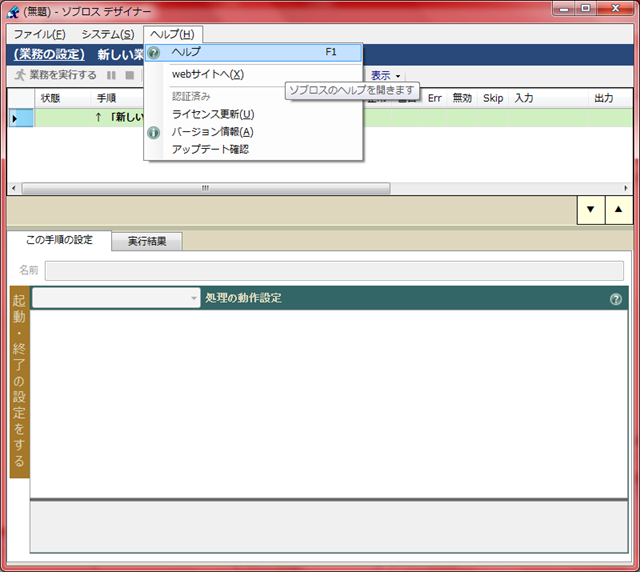The image size is (640, 572).
Task: Click the 出力 column header
Action: pos(611,98)
